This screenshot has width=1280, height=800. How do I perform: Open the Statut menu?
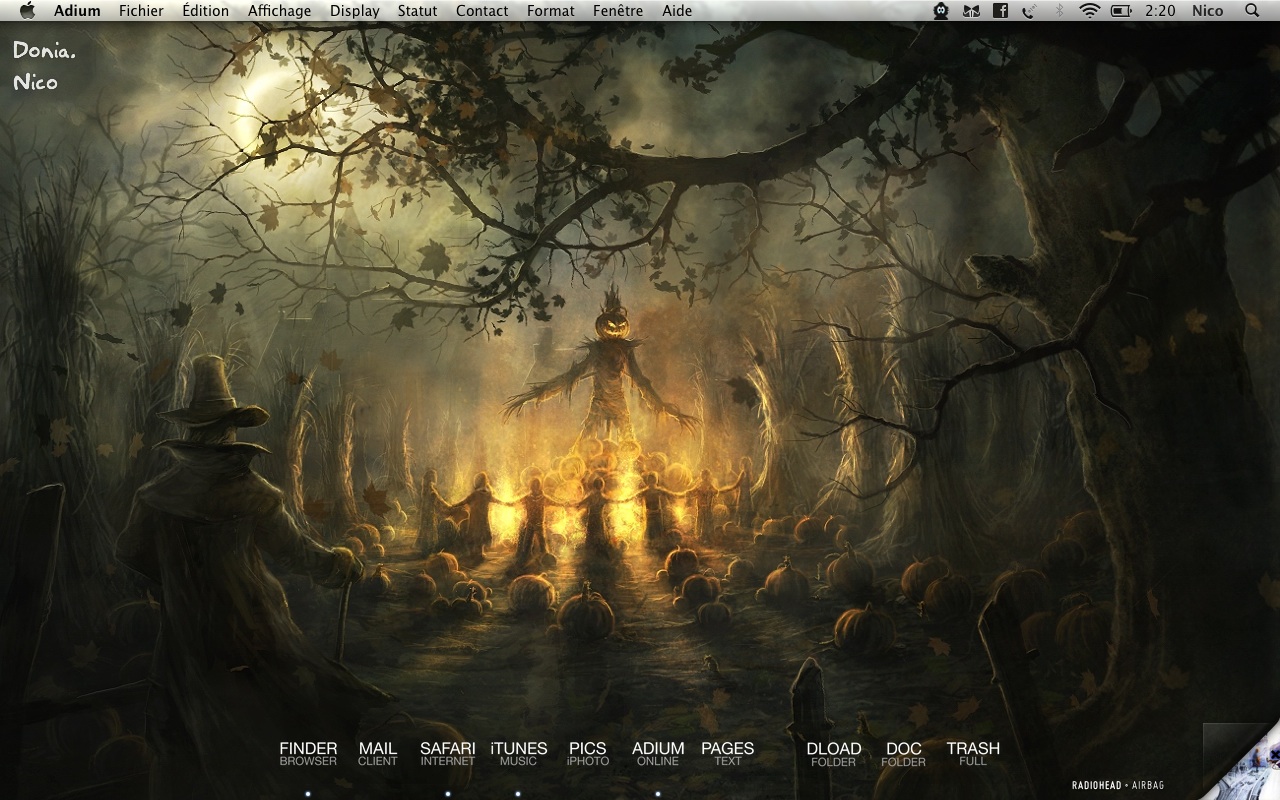pyautogui.click(x=417, y=11)
